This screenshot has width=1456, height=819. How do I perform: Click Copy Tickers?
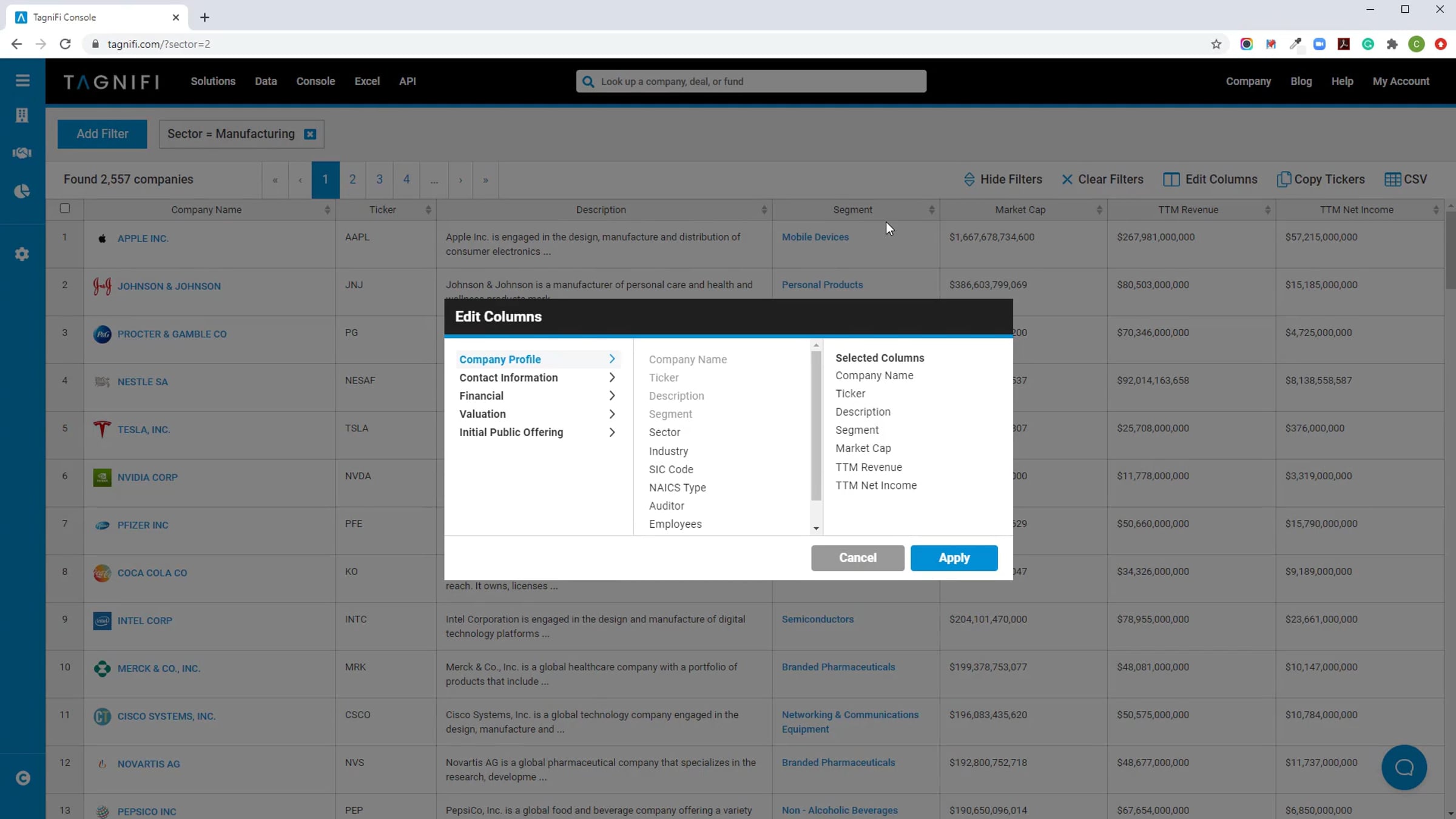1321,180
